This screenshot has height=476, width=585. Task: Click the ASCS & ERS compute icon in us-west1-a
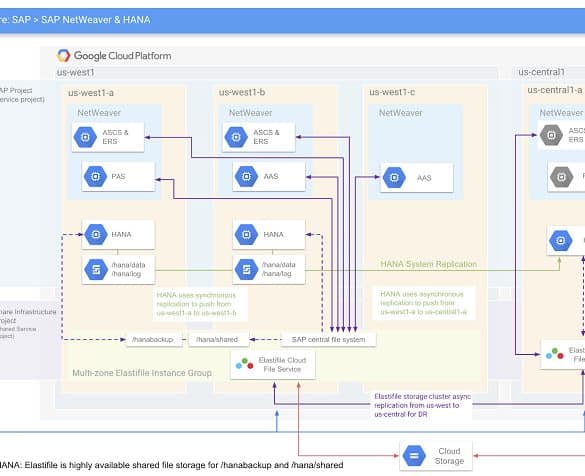coord(85,137)
